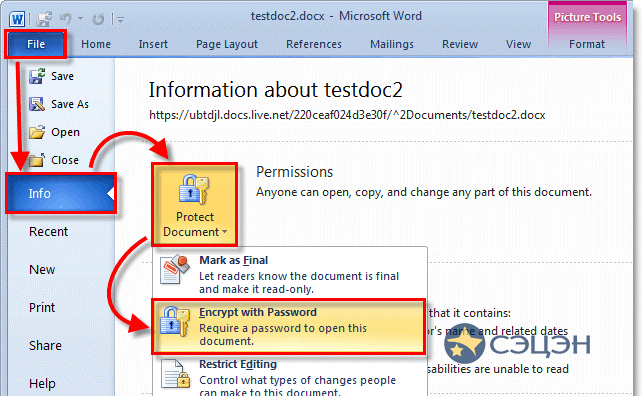Select Print in the Backstage sidebar

tap(42, 307)
